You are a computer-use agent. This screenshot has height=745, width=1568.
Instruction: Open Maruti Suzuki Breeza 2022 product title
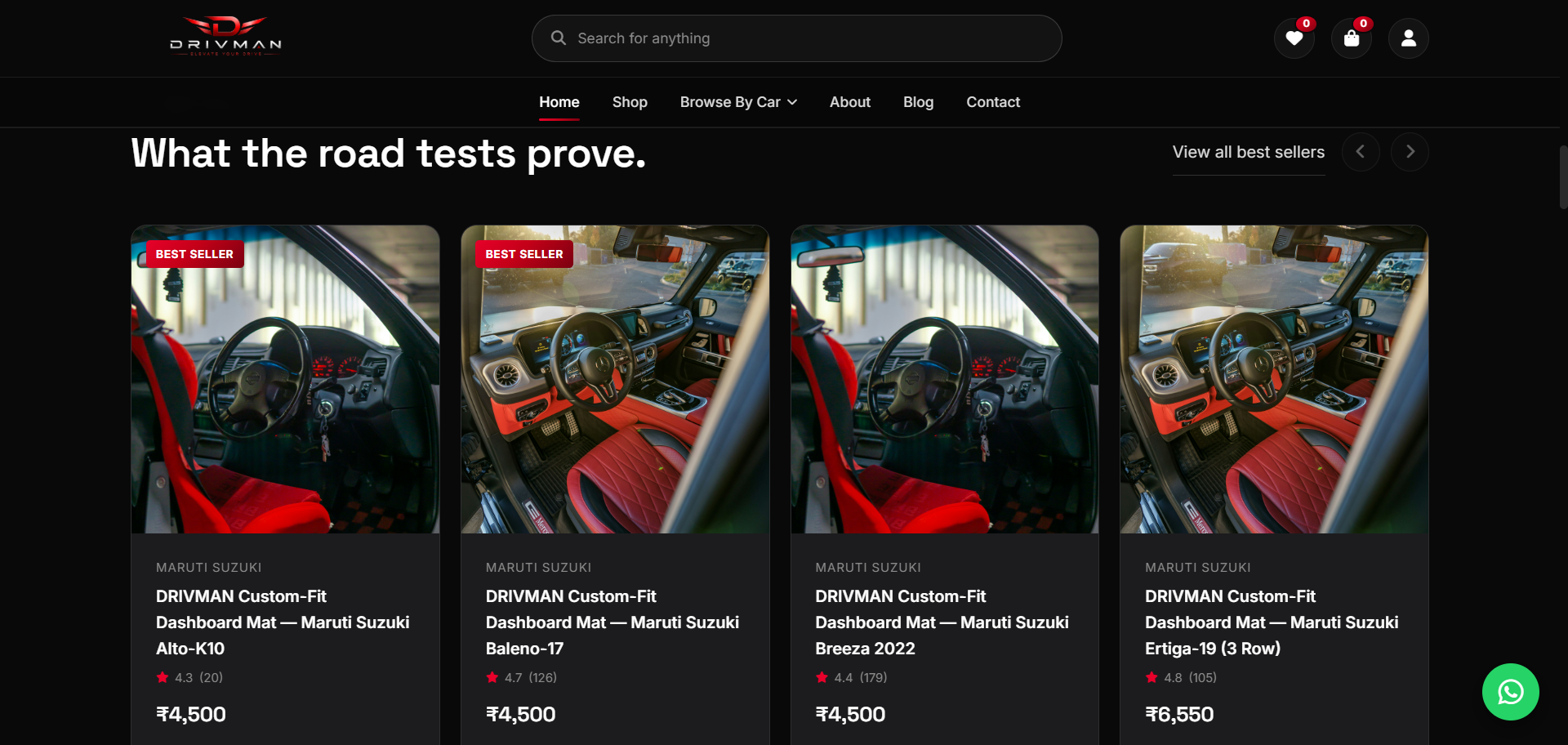[942, 622]
